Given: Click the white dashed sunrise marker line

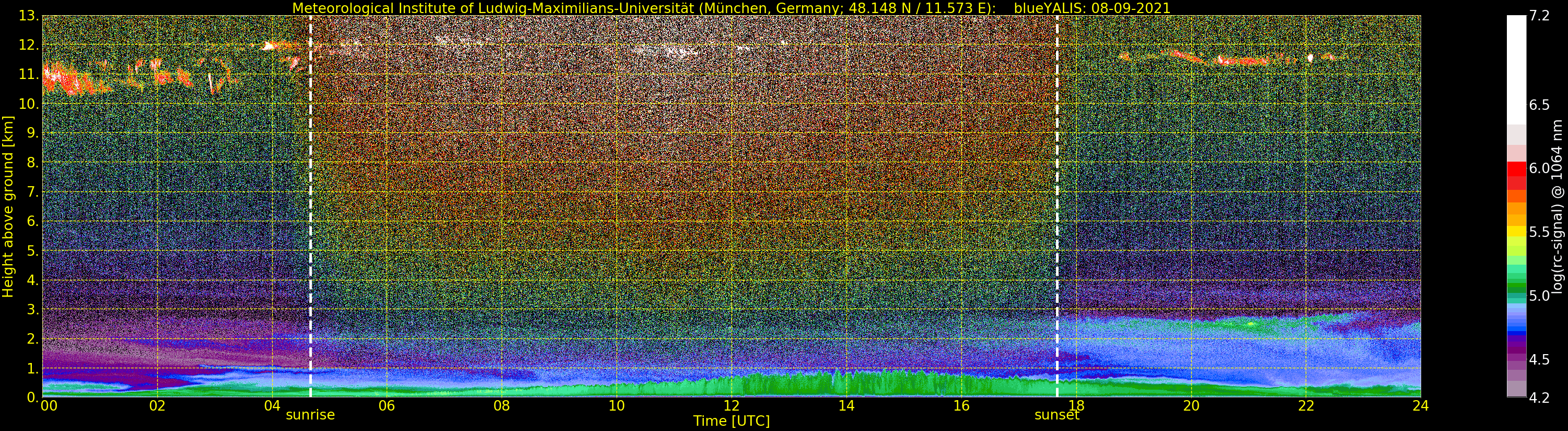Looking at the screenshot, I should tap(310, 207).
